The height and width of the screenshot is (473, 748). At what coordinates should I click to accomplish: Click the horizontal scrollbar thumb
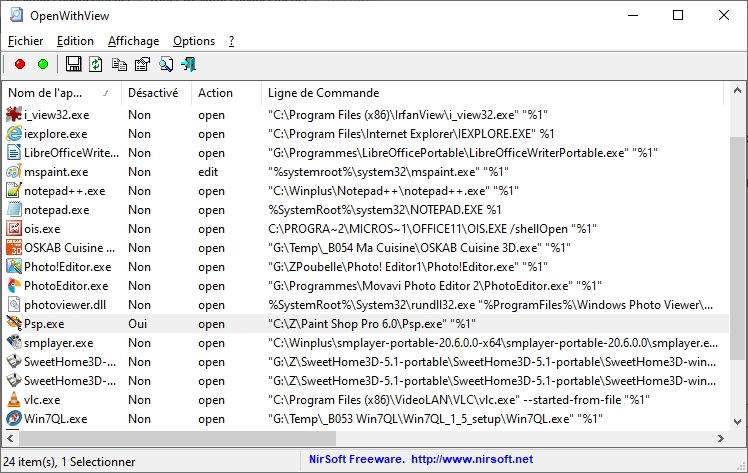(x=177, y=438)
